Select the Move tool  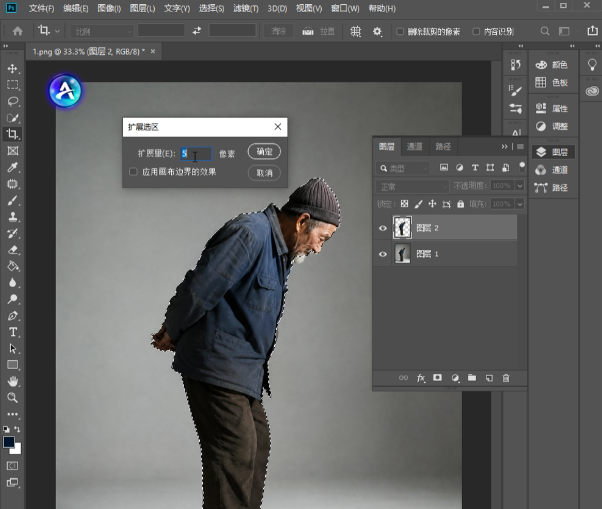12,68
